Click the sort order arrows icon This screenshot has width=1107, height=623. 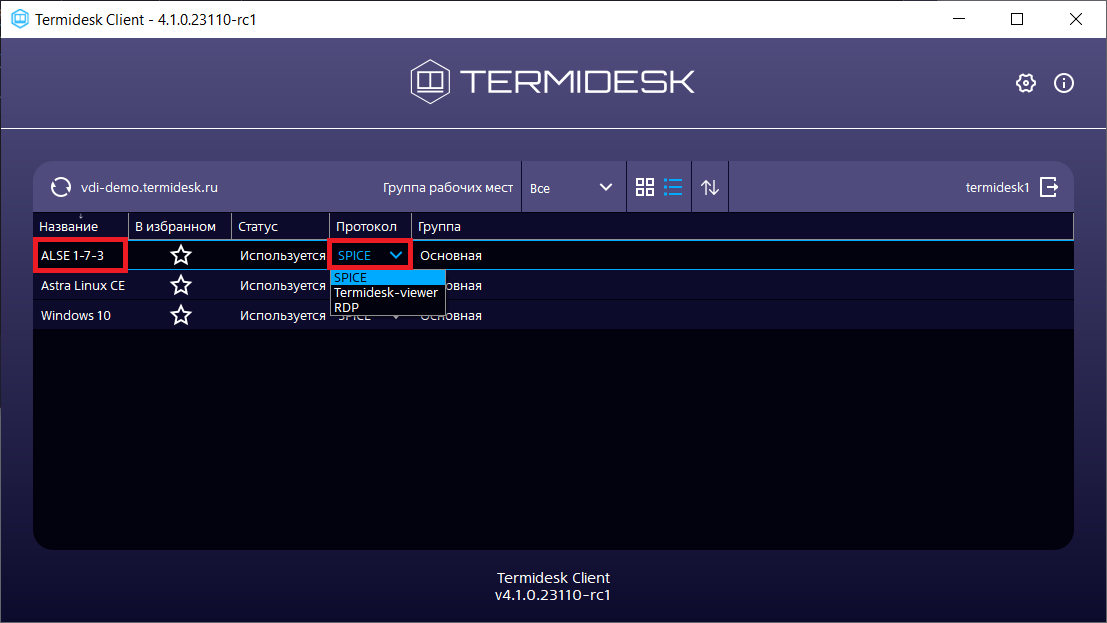tap(710, 187)
